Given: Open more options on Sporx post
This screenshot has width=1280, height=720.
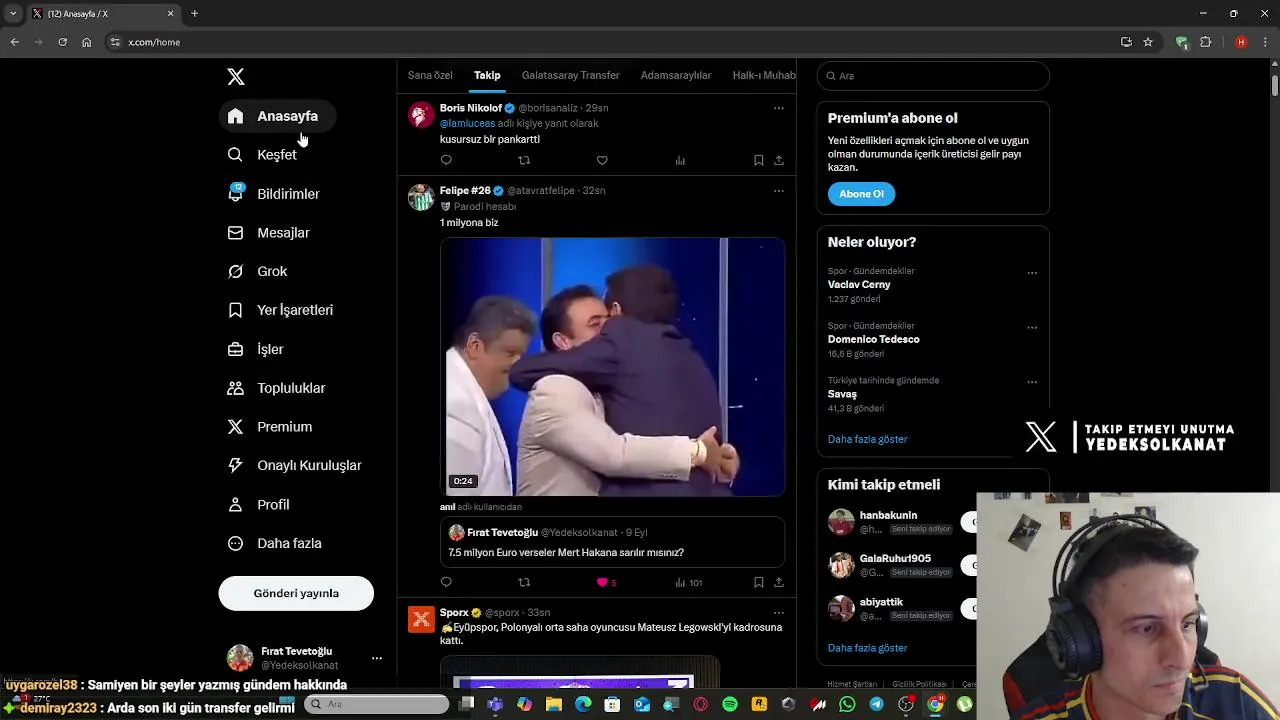Looking at the screenshot, I should point(779,613).
